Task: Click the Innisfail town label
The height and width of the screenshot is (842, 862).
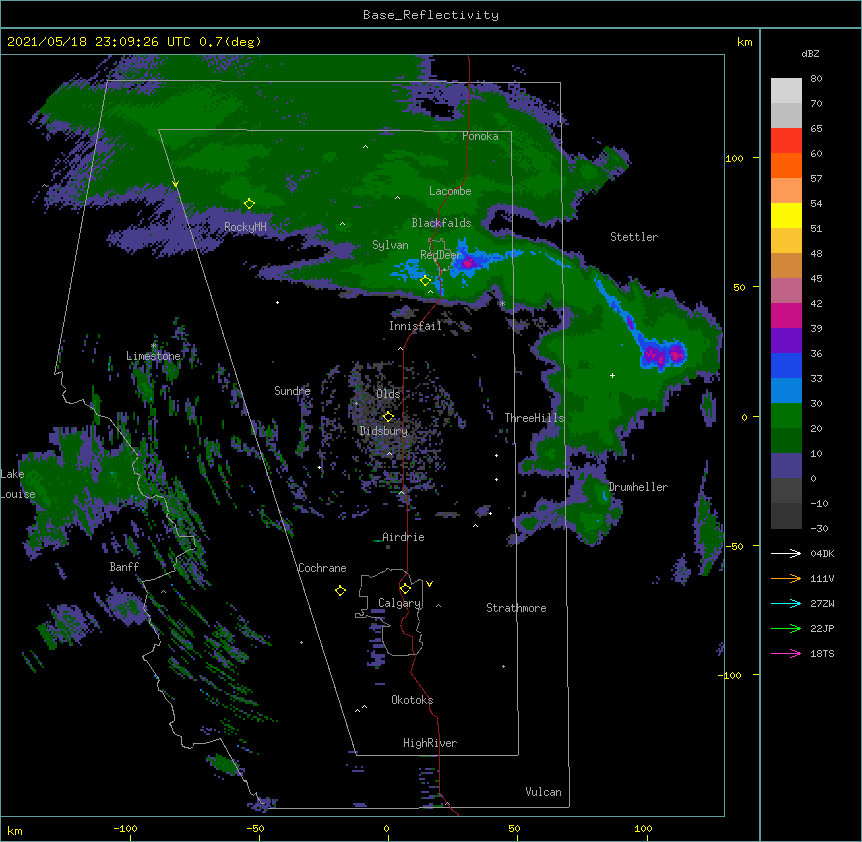Action: 415,326
